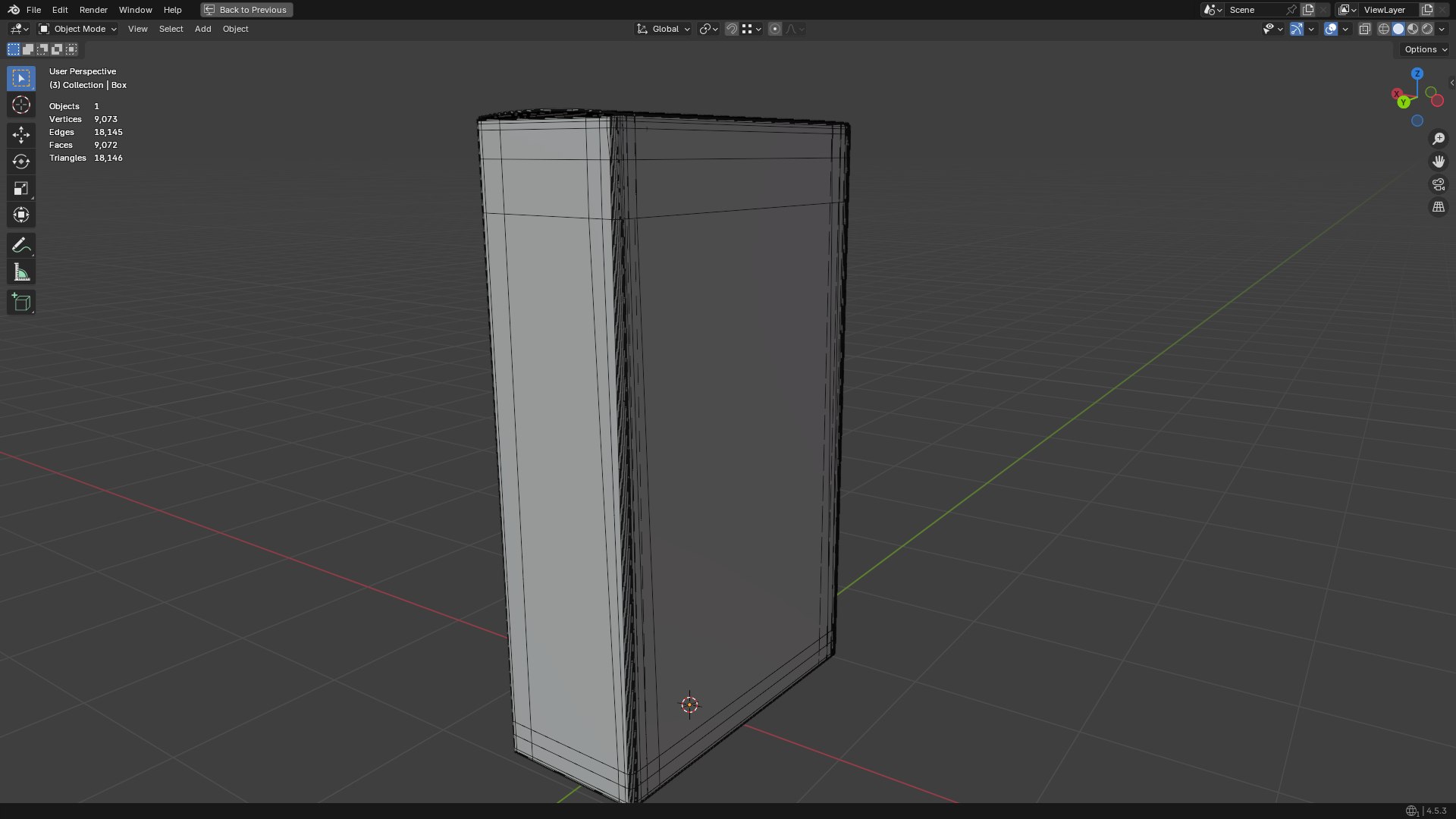Click the pan view hand icon
1456x819 pixels.
point(1438,162)
